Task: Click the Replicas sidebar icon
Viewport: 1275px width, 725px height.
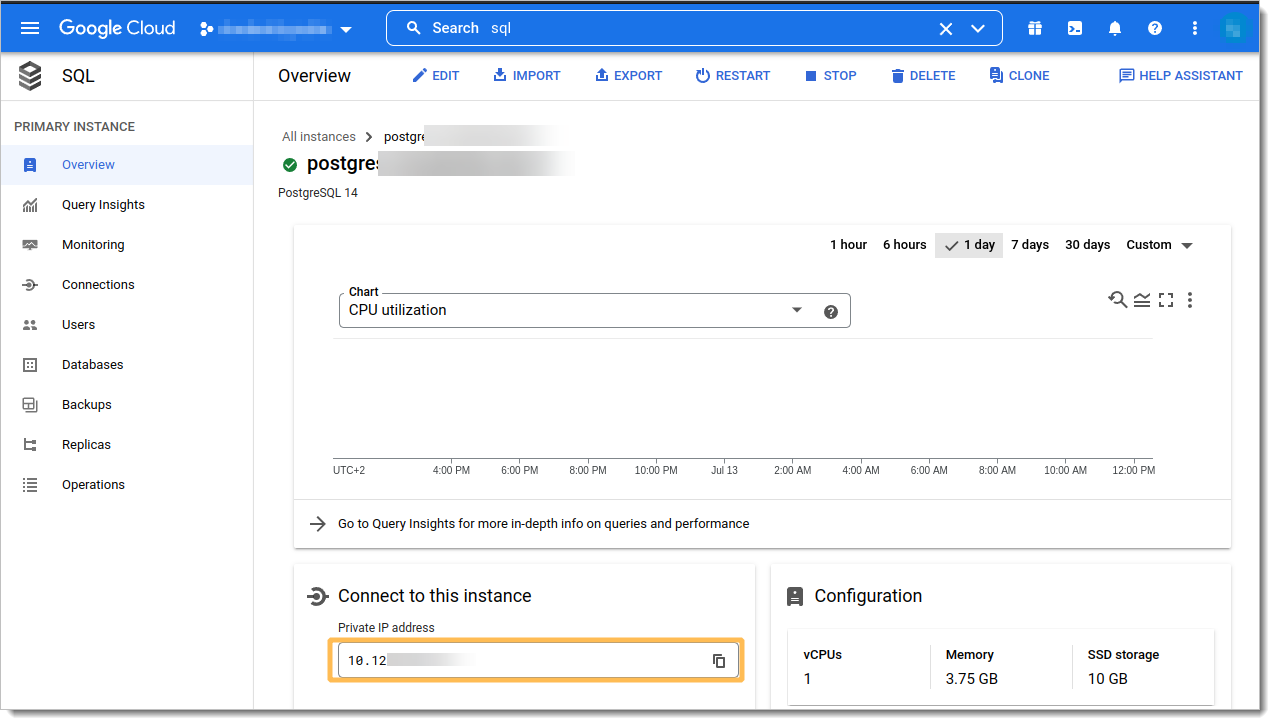Action: point(30,445)
